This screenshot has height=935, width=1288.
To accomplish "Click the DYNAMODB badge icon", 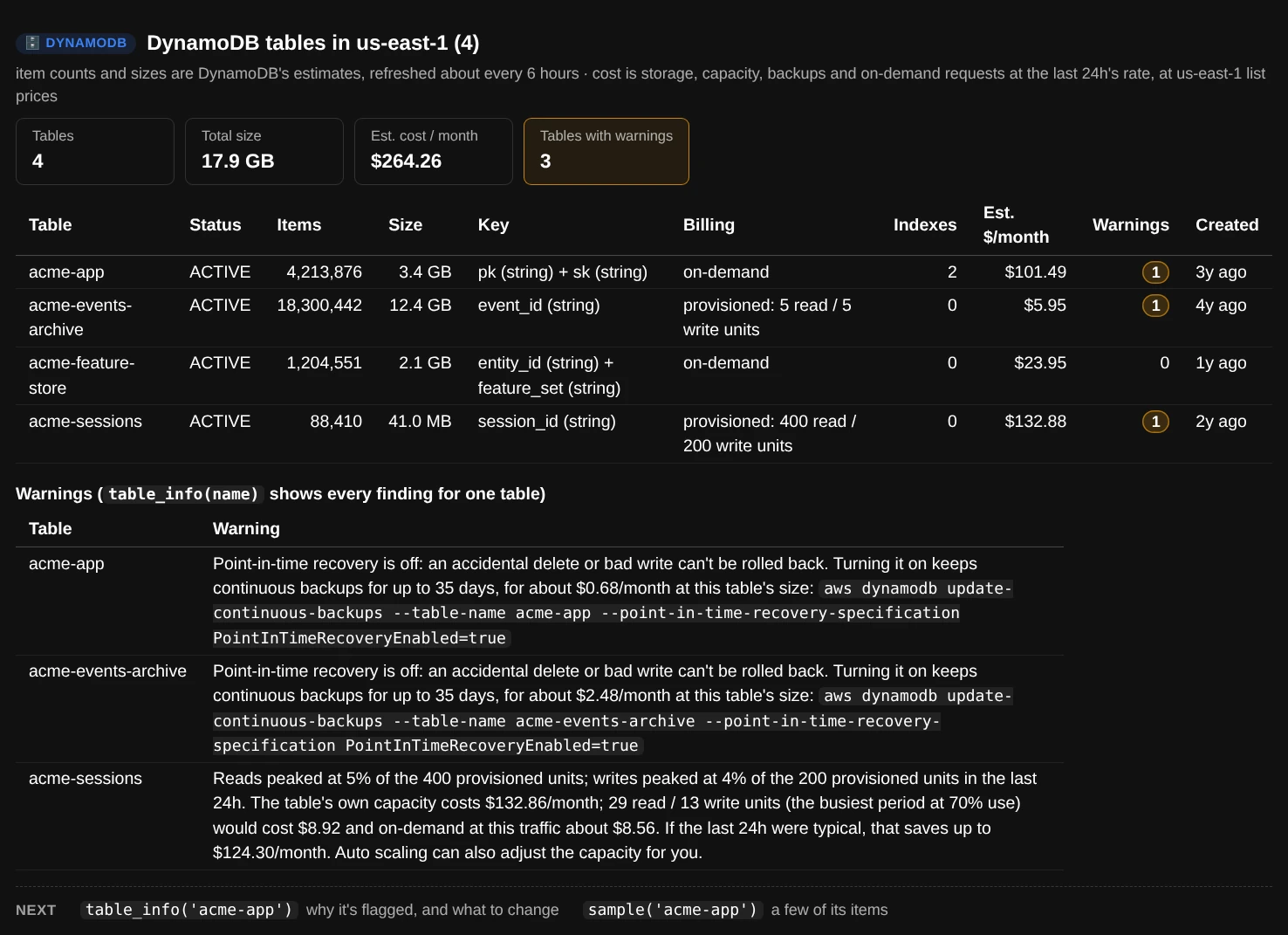I will (x=32, y=43).
